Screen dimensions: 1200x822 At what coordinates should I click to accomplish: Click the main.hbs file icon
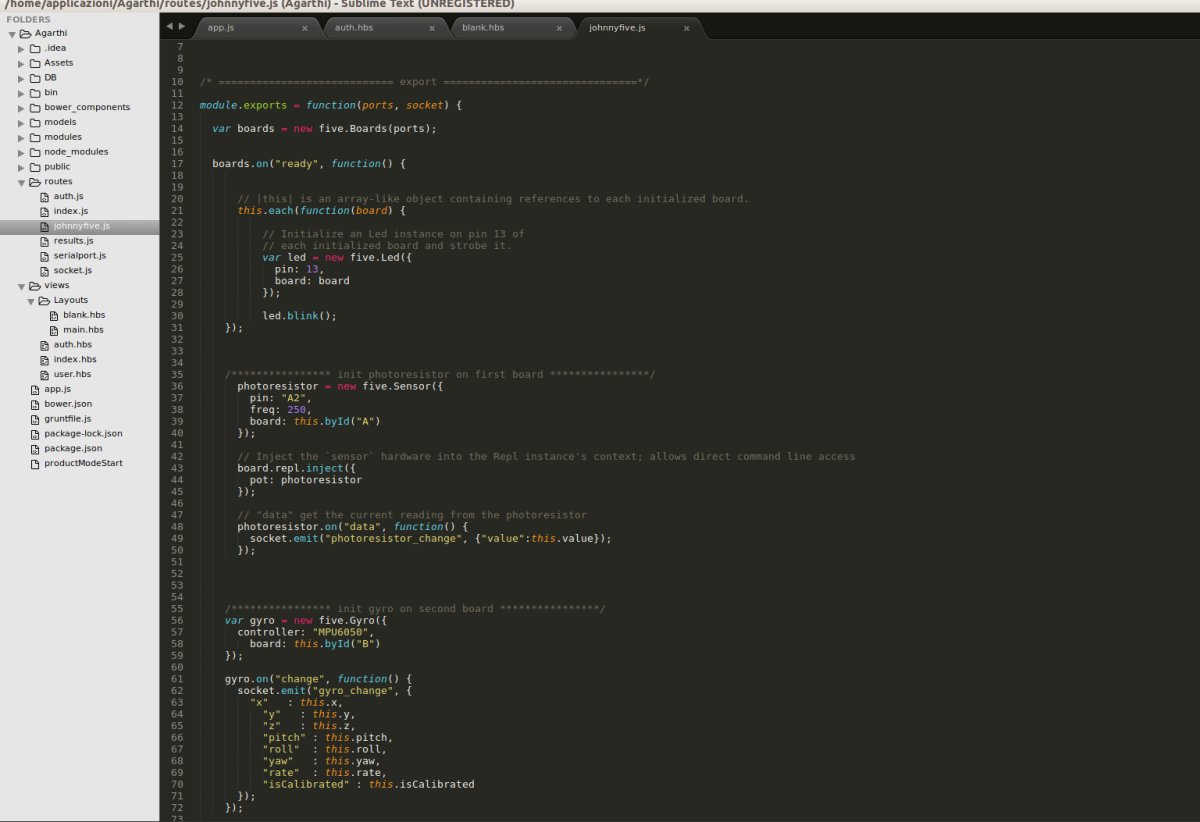coord(53,330)
